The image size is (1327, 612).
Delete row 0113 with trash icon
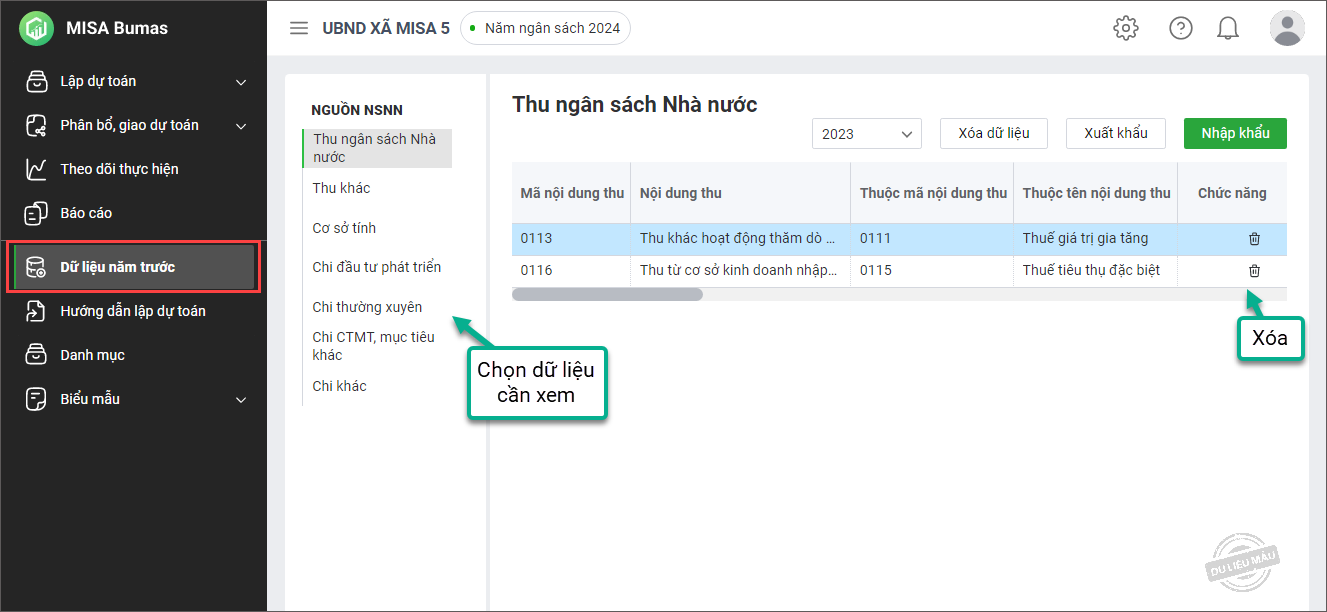1254,239
